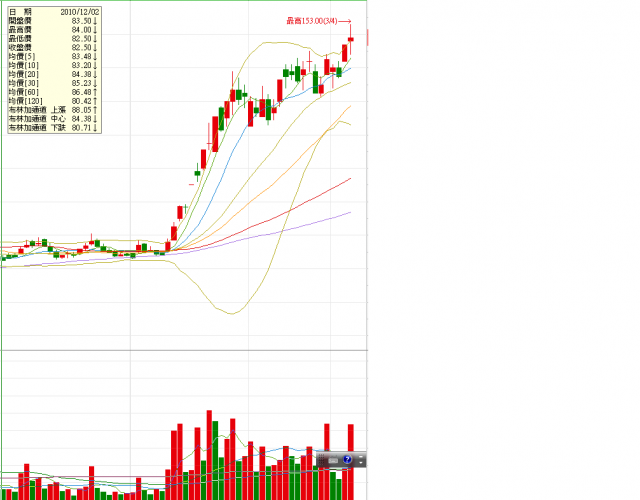This screenshot has height=500, width=640.
Task: Click the date value 2010/12/02
Action: 80,12
